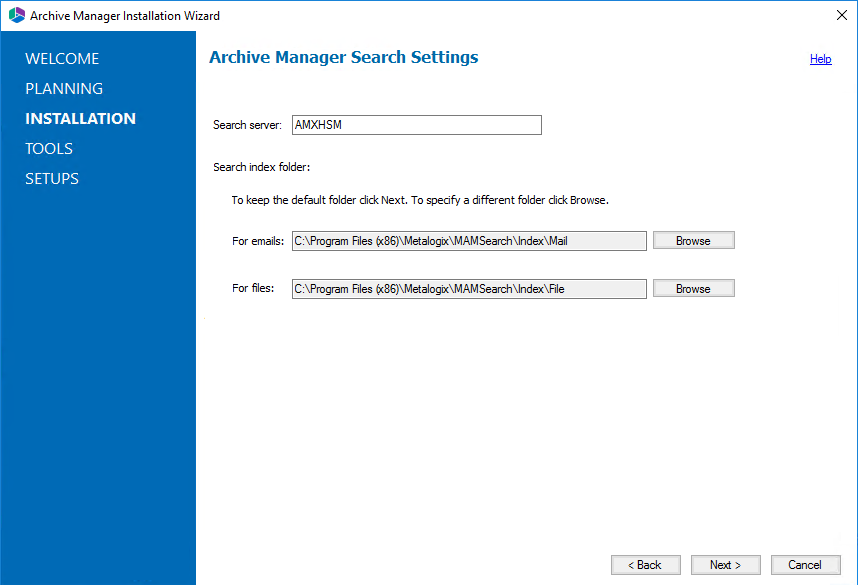Screen dimensions: 858x585
Task: Go back with the Back button
Action: tap(645, 565)
